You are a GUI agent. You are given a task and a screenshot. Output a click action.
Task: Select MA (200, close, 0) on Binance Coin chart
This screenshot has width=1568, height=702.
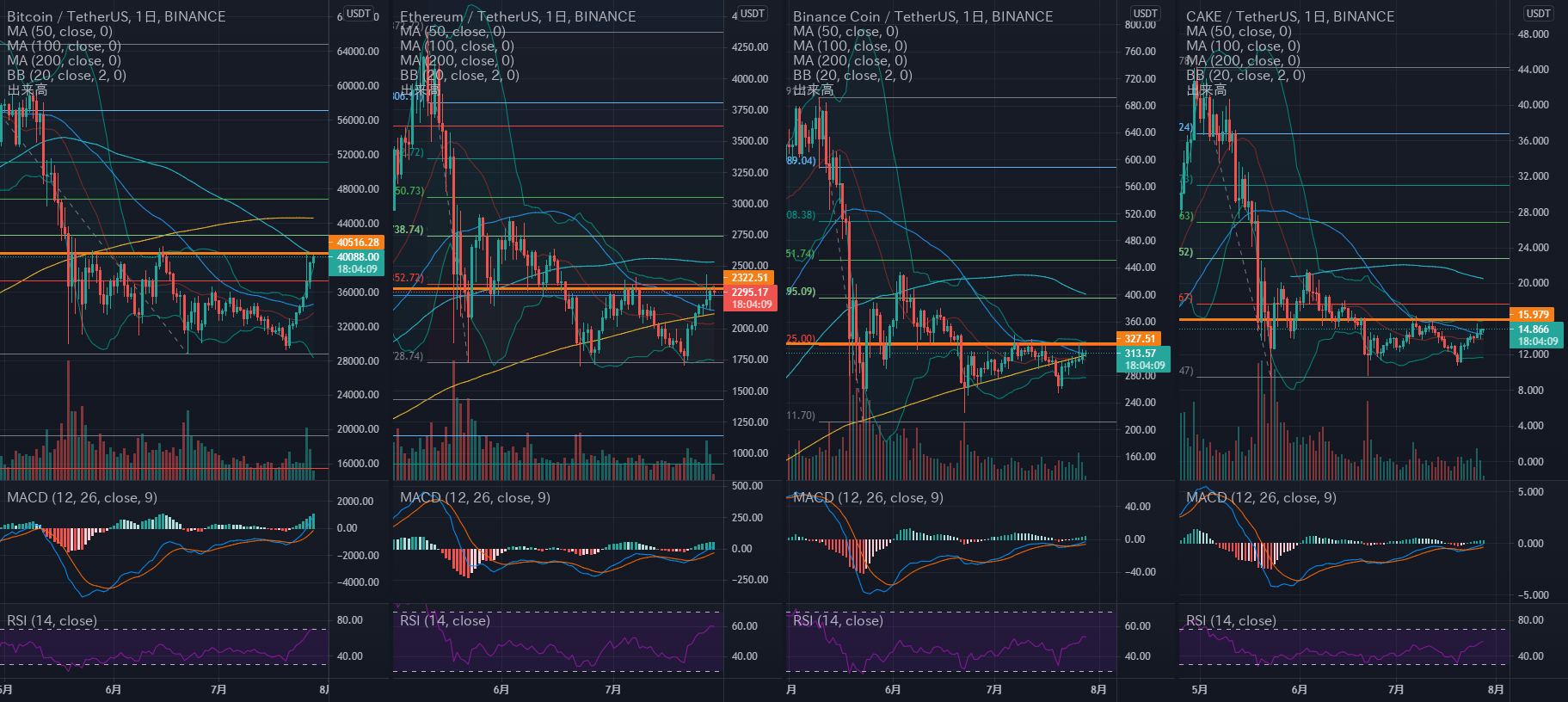pyautogui.click(x=850, y=60)
